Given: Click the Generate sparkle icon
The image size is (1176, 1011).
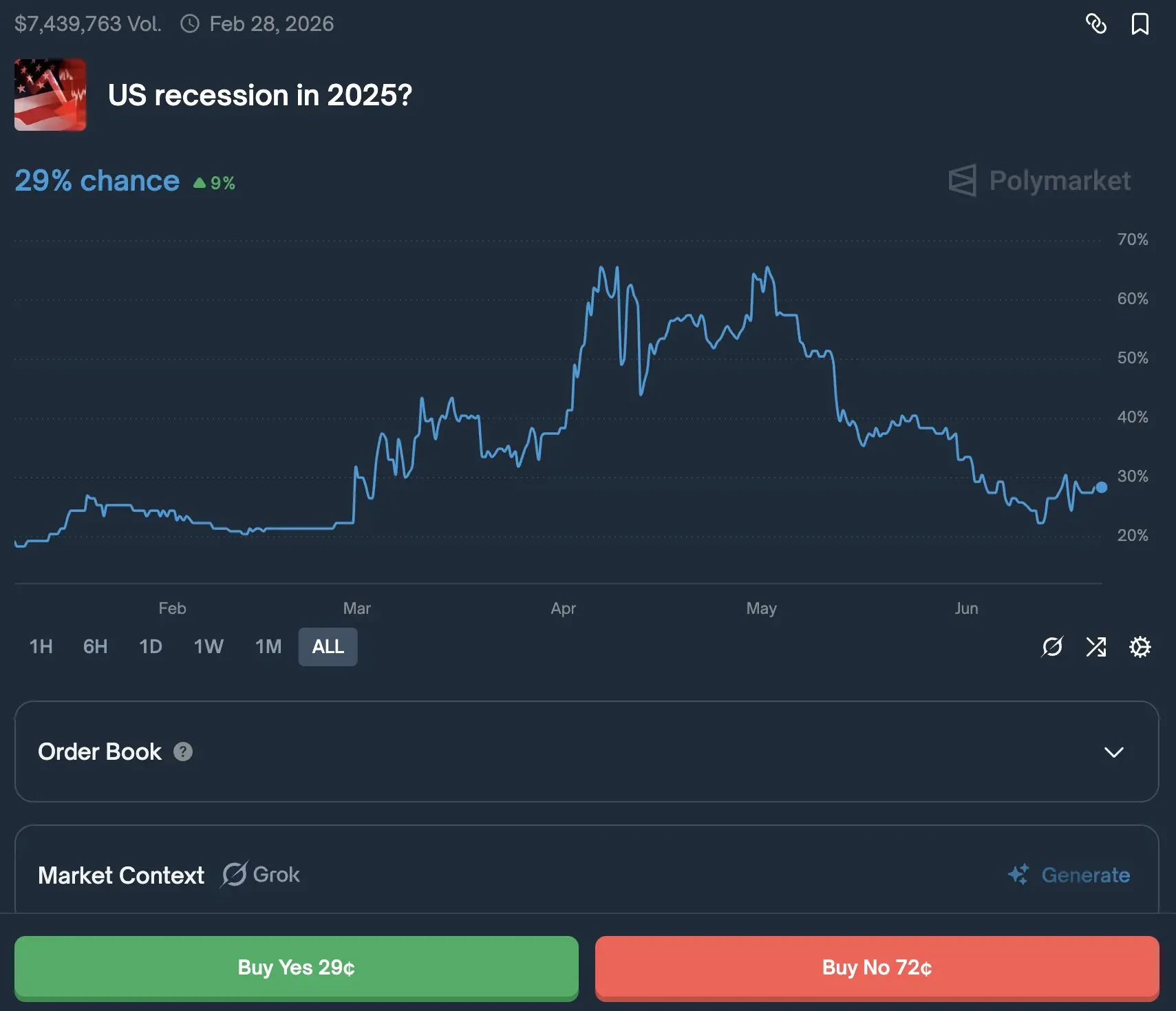Looking at the screenshot, I should [x=1018, y=875].
